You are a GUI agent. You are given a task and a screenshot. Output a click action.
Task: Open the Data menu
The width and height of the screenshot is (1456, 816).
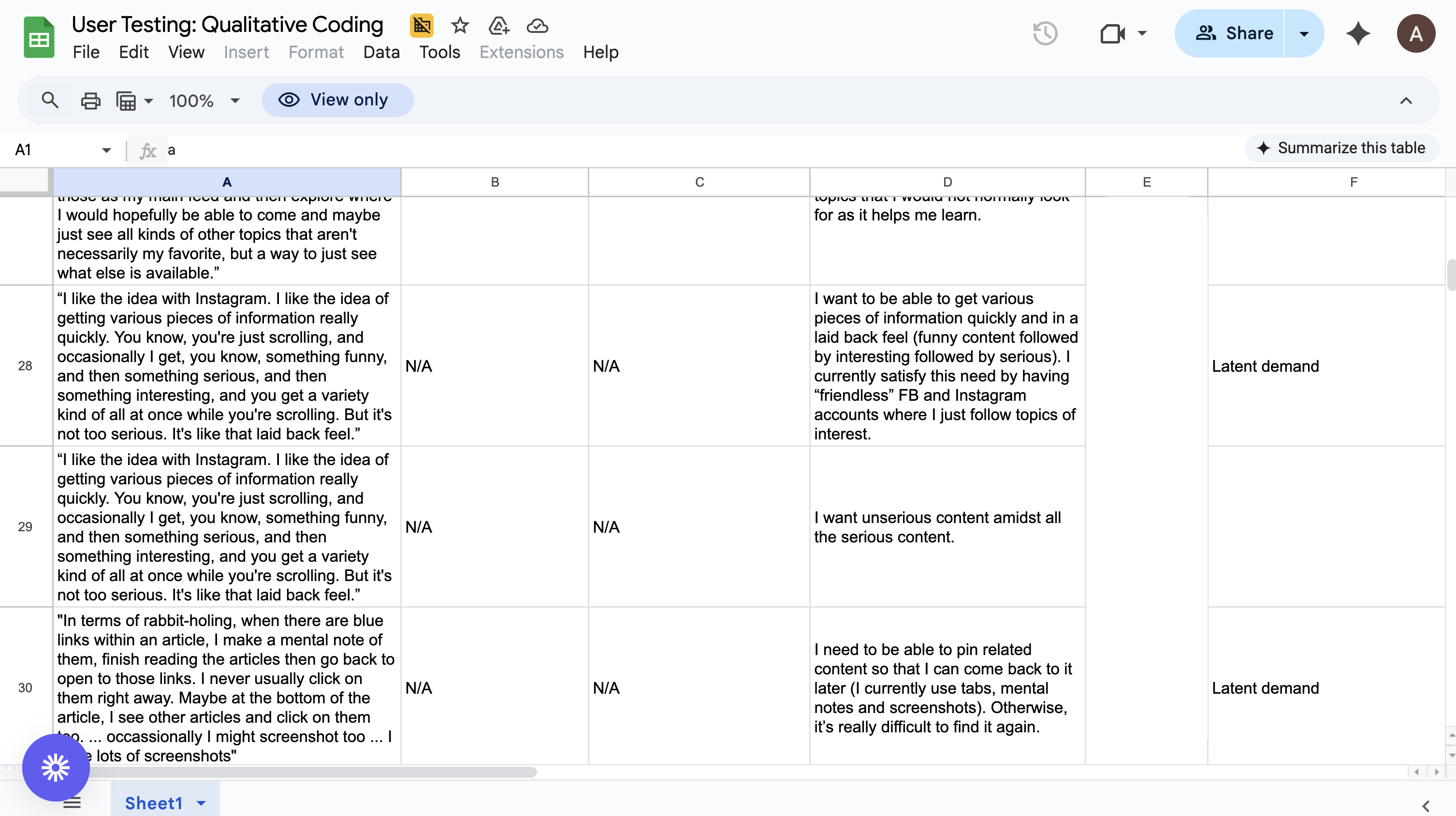[x=381, y=52]
